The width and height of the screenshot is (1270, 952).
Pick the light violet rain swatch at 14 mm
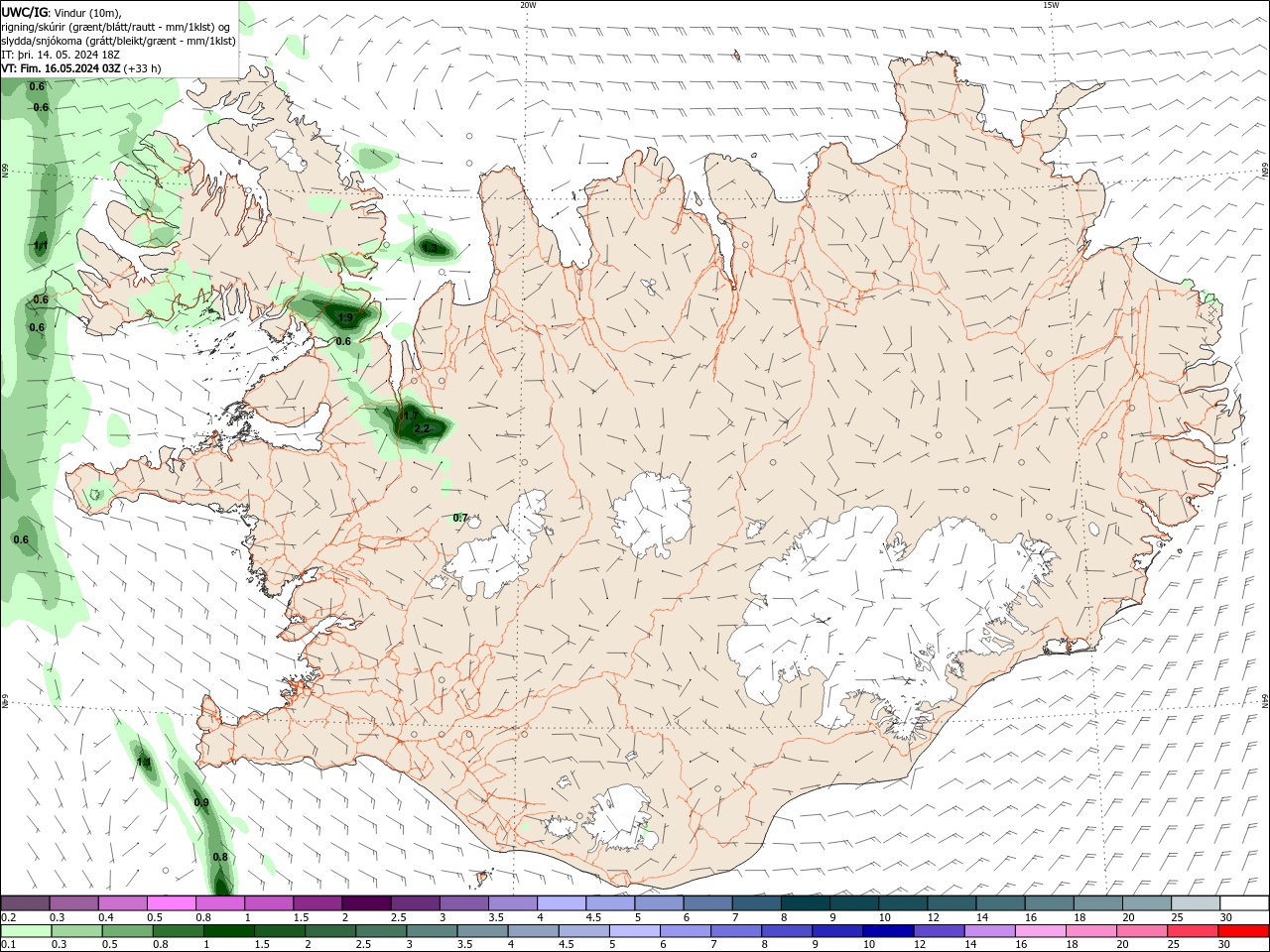(x=989, y=931)
